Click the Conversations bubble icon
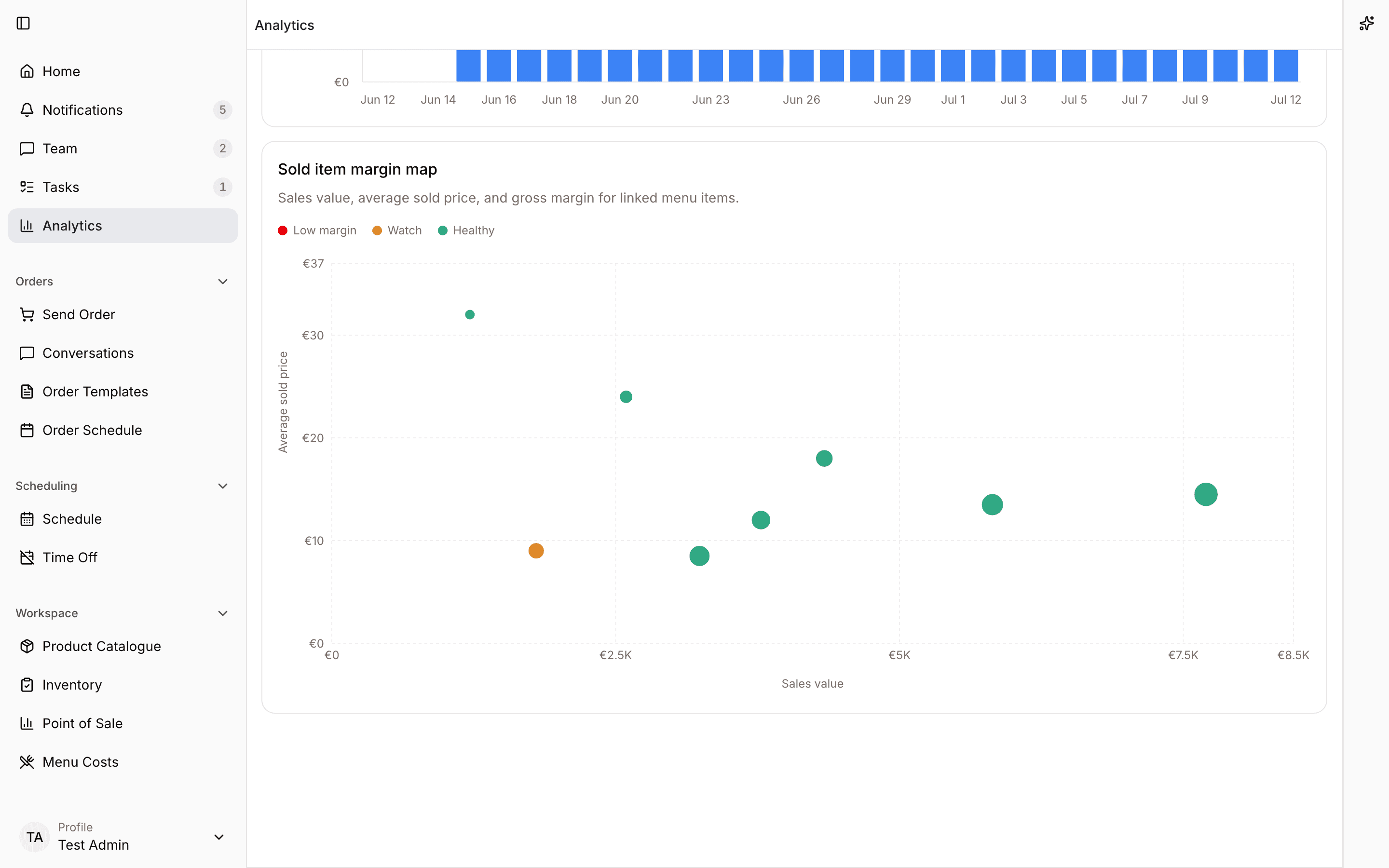The width and height of the screenshot is (1389, 868). [x=27, y=353]
